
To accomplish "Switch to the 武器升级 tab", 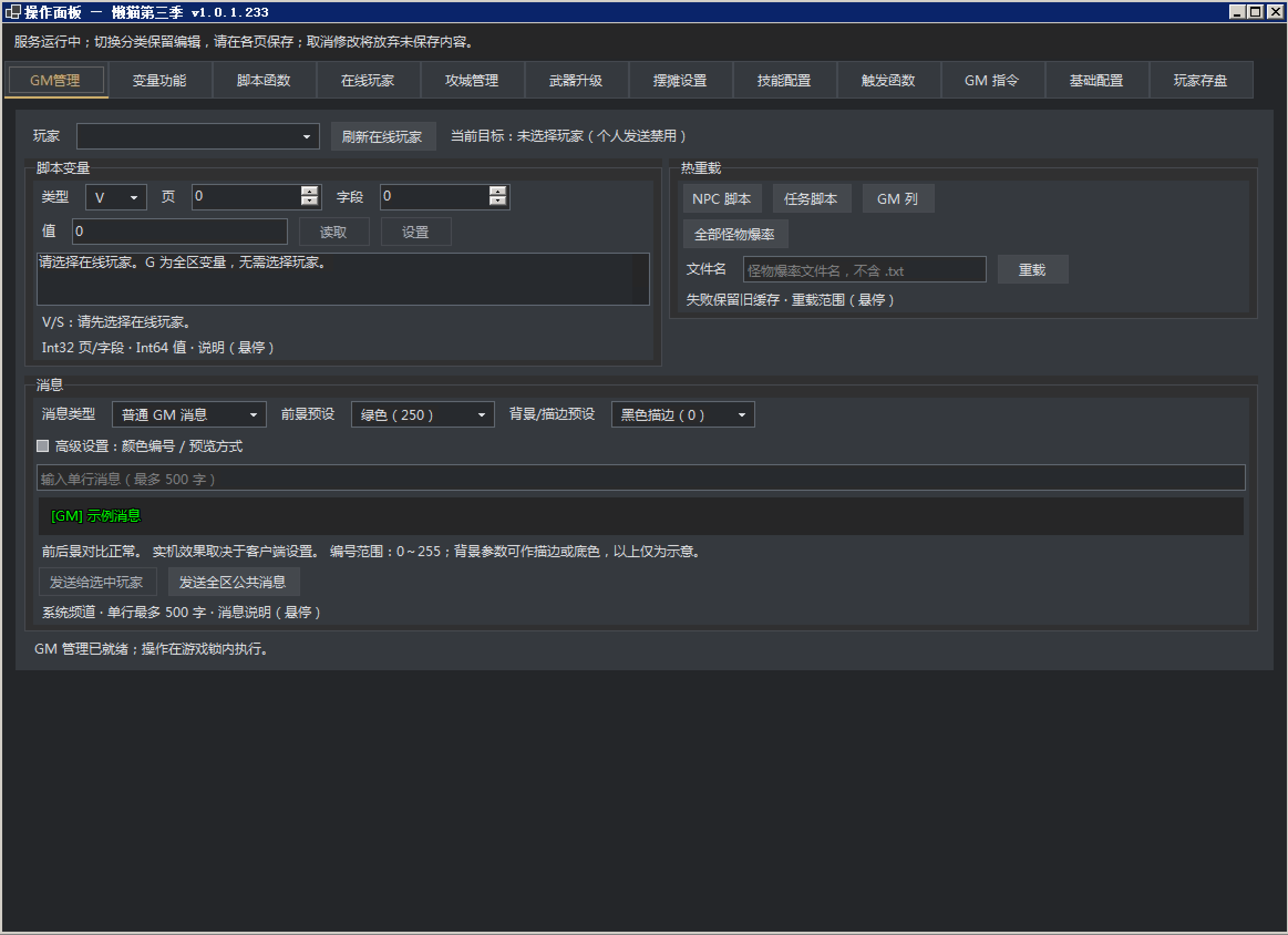I will click(x=576, y=80).
